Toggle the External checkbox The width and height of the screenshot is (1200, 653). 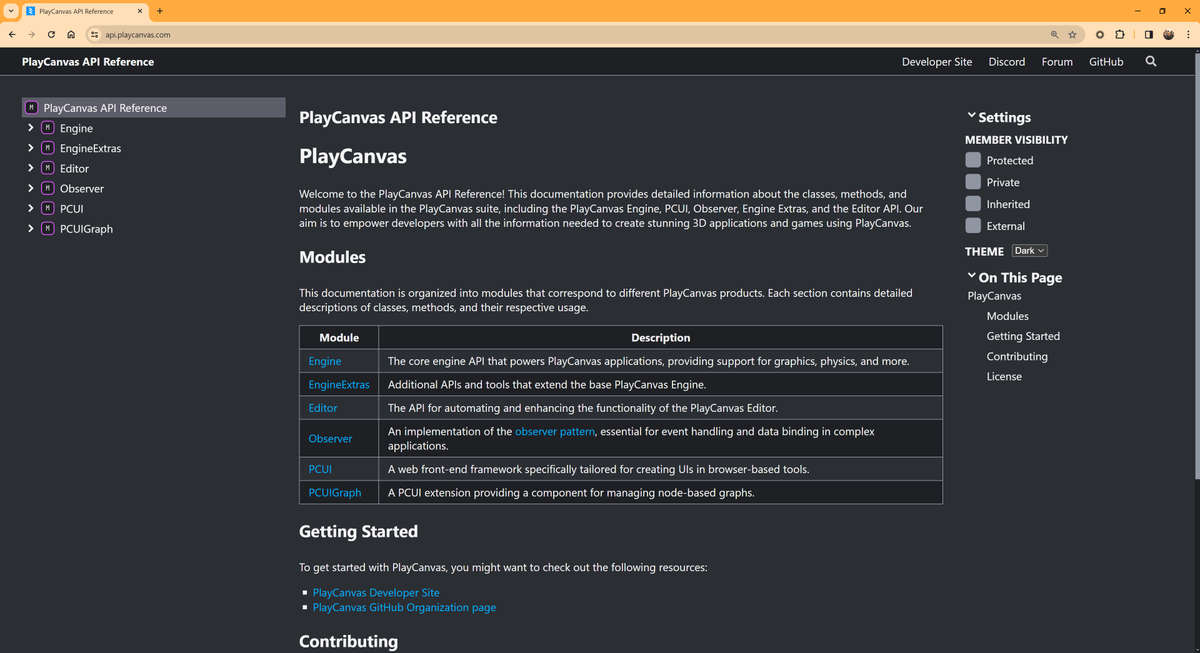coord(973,226)
